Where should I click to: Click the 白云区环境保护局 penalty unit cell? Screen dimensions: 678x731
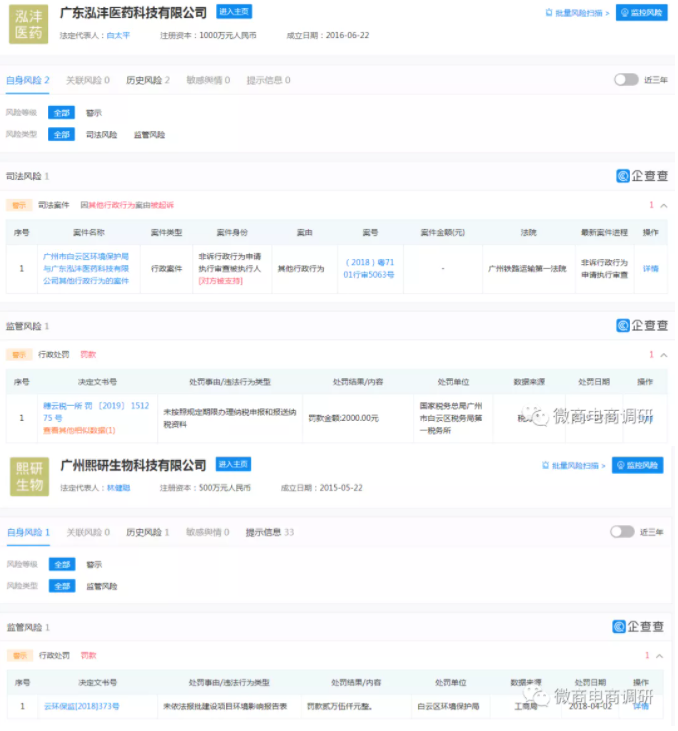pyautogui.click(x=450, y=708)
